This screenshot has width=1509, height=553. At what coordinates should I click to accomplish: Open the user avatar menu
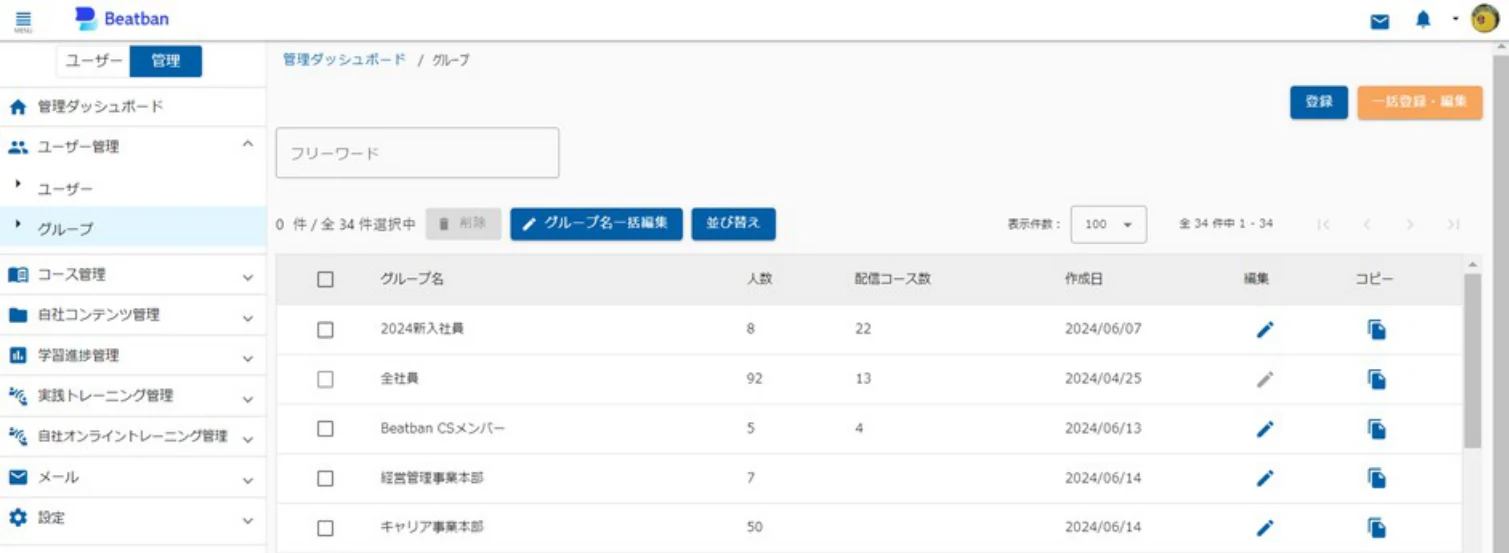pos(1485,19)
